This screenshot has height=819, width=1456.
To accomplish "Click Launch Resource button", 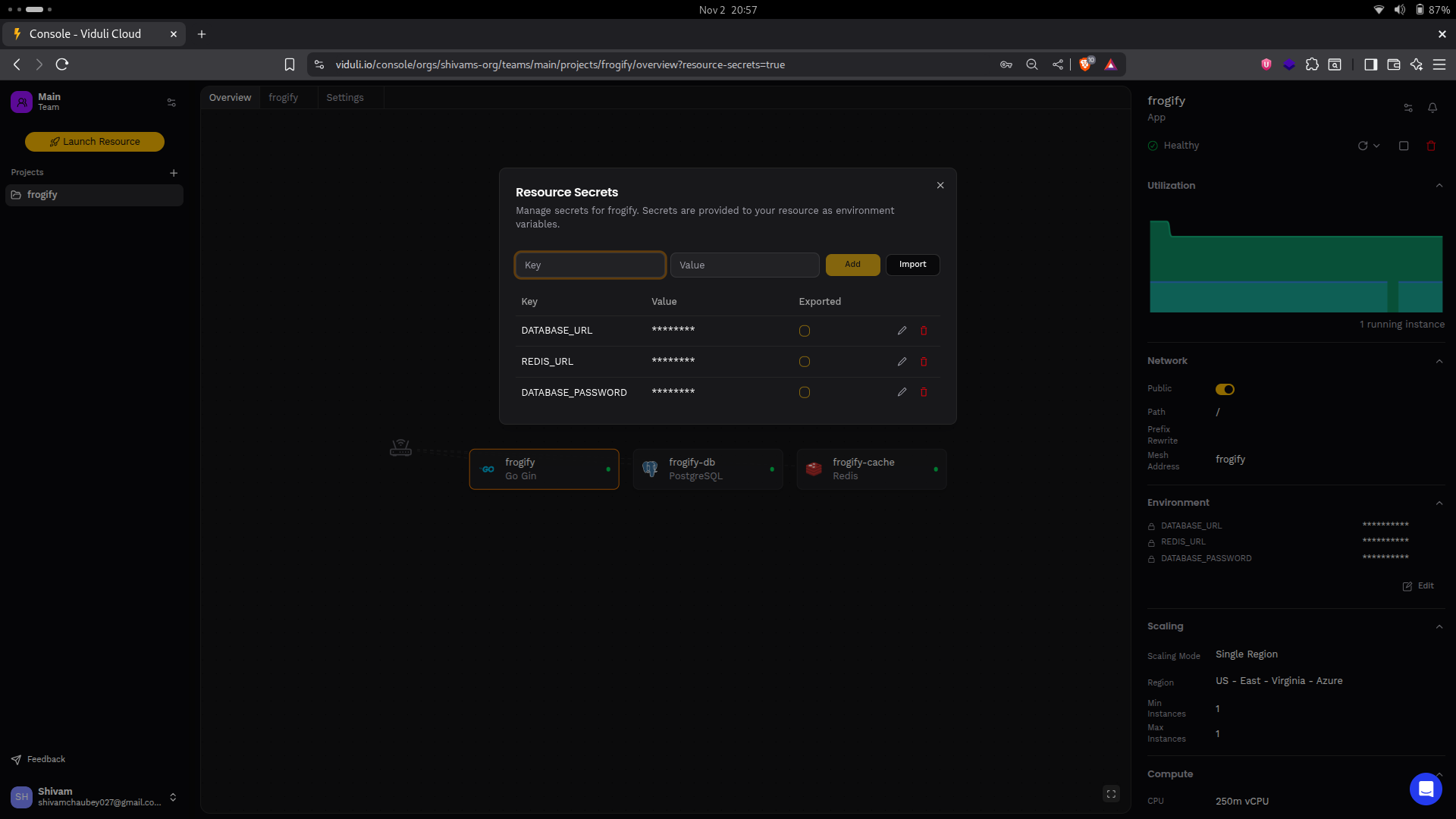I will tap(95, 142).
